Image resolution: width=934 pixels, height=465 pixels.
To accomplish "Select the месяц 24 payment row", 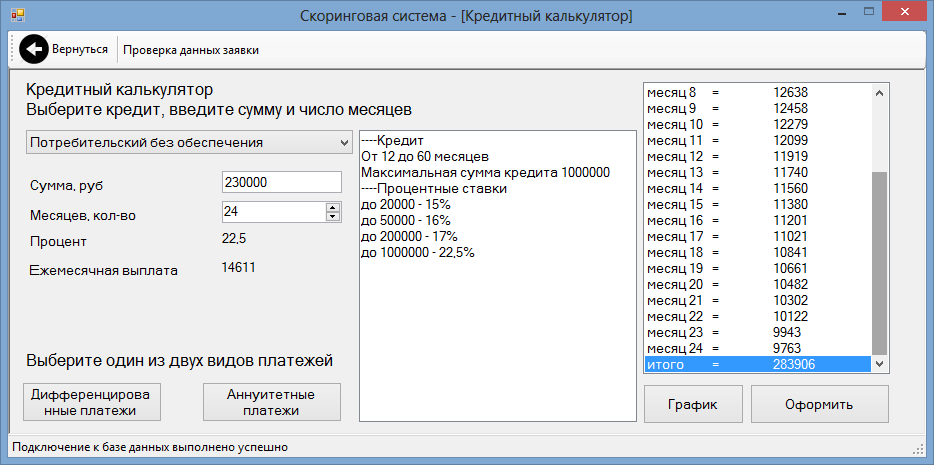I will point(758,348).
